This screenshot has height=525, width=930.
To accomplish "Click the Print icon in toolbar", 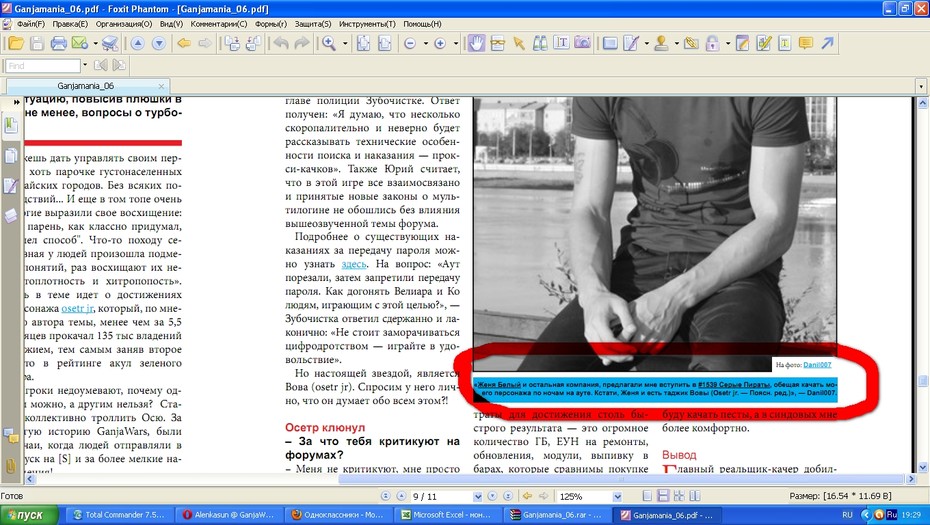I will (x=58, y=43).
